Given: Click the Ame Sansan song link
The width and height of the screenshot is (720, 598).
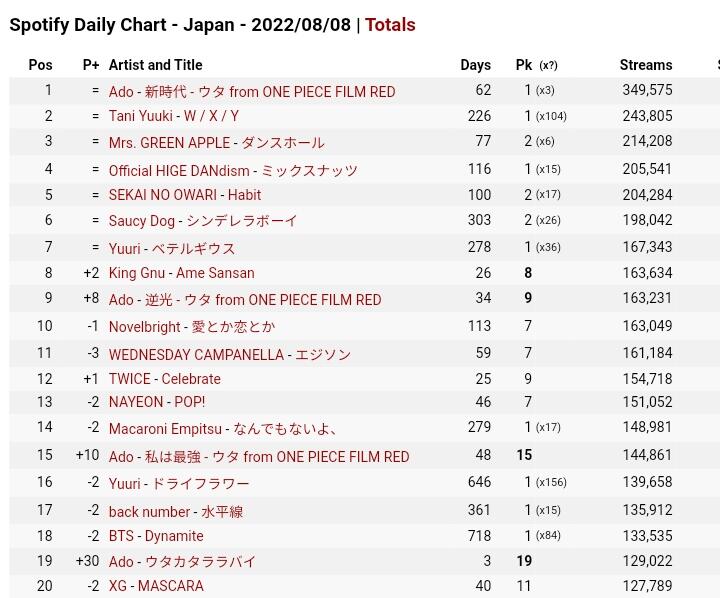Looking at the screenshot, I should 215,273.
